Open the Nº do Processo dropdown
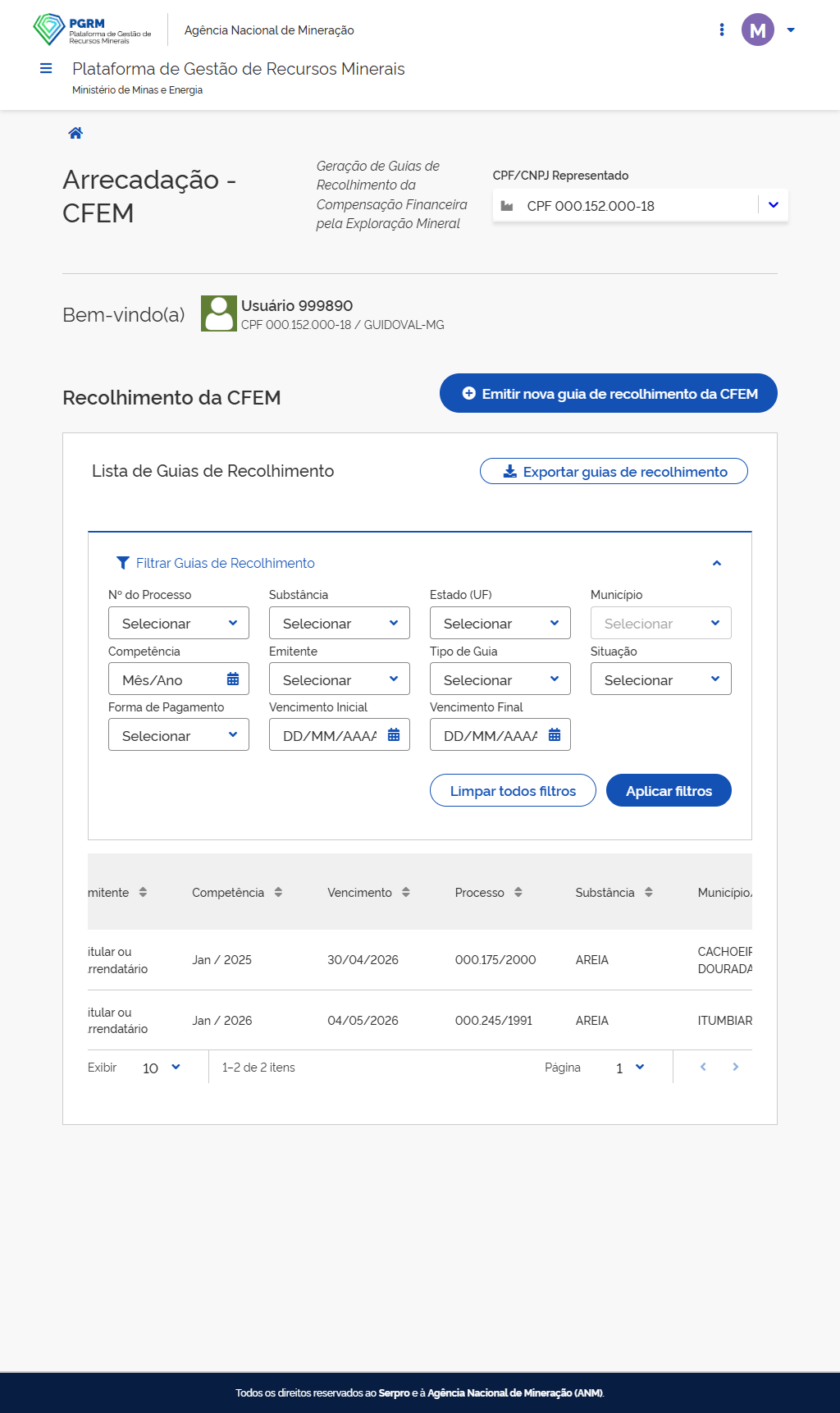Viewport: 840px width, 1413px height. [x=179, y=623]
